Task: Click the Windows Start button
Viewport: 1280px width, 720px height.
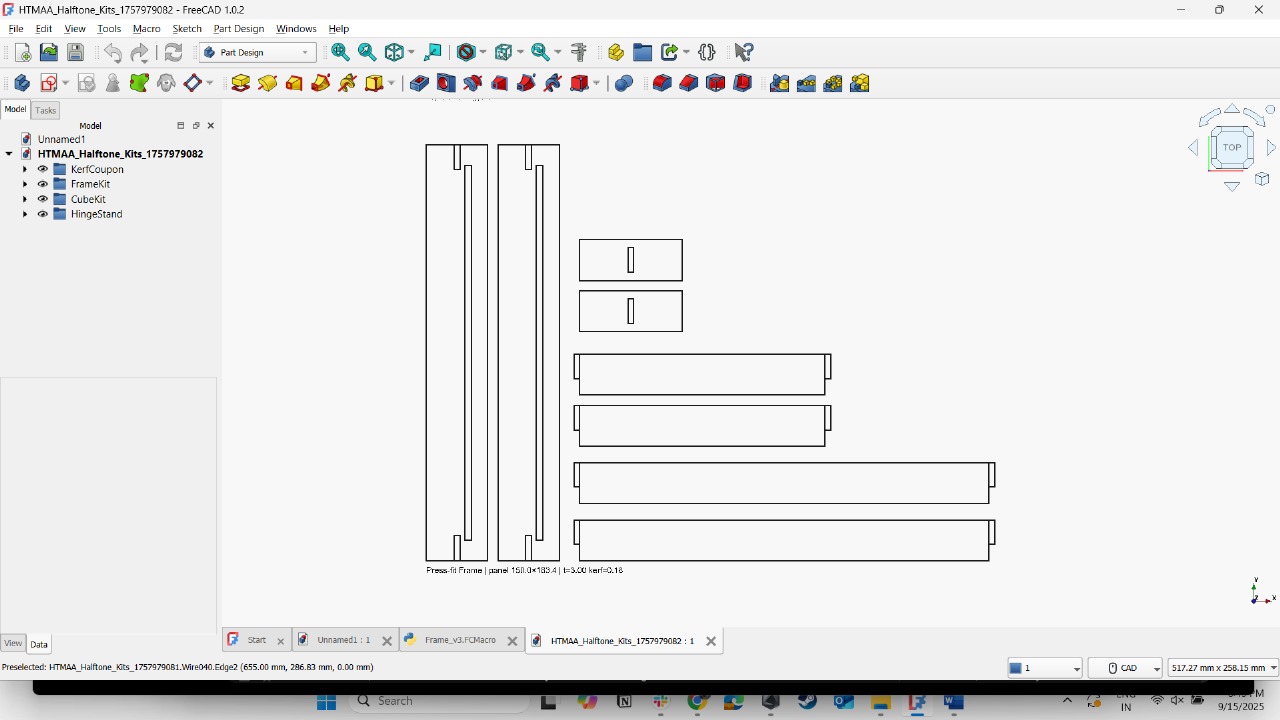Action: point(326,702)
